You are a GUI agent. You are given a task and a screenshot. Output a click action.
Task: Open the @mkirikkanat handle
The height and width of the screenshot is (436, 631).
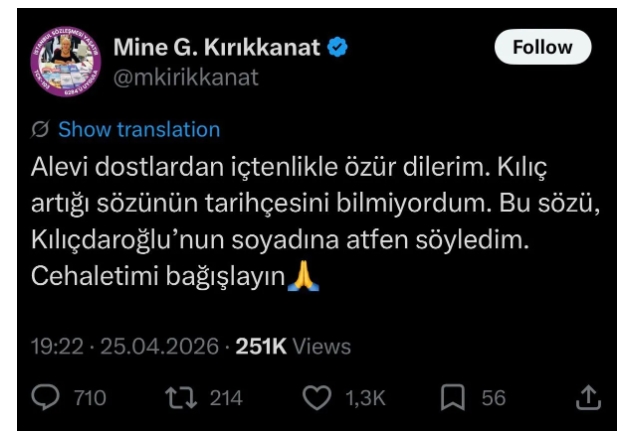186,77
